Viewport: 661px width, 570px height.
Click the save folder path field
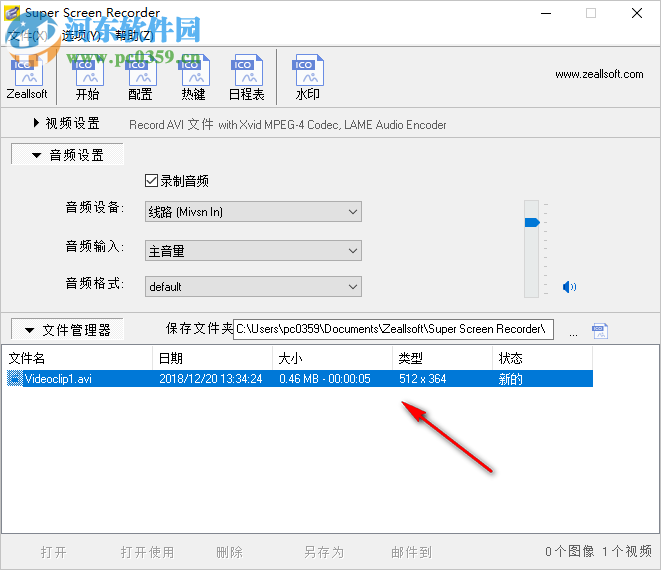point(393,329)
